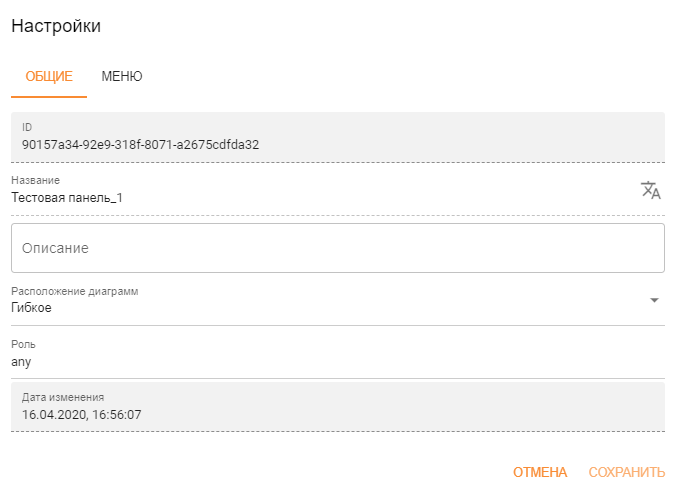The width and height of the screenshot is (677, 493).
Task: Click the Название field text Тестовая панель_1
Action: tap(67, 198)
